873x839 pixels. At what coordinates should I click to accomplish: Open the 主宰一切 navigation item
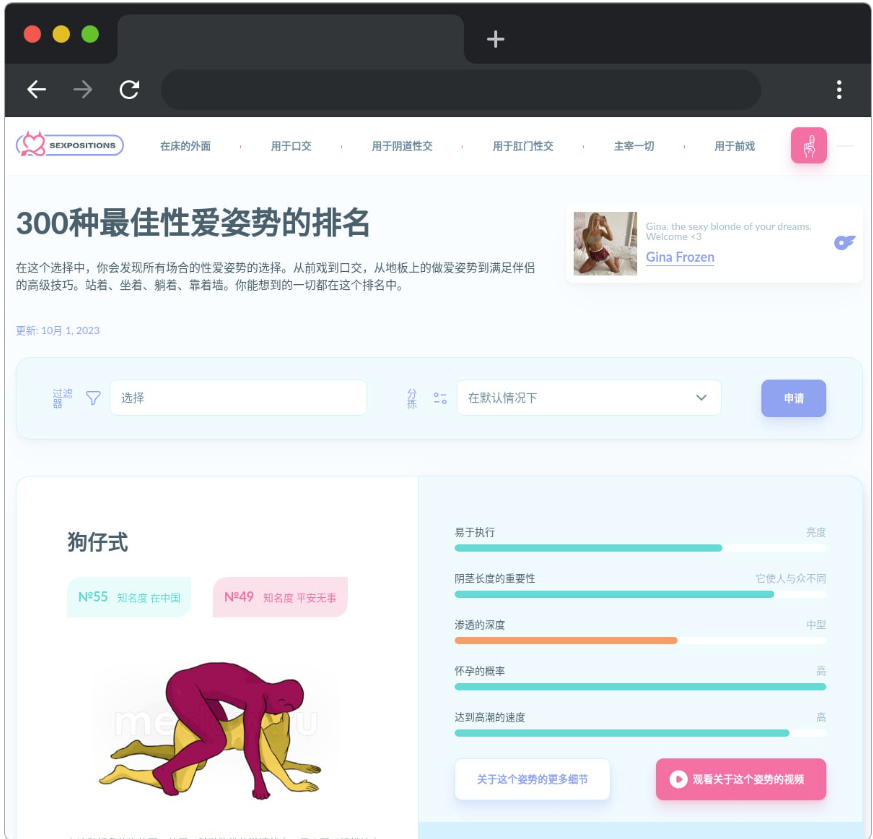[x=634, y=146]
